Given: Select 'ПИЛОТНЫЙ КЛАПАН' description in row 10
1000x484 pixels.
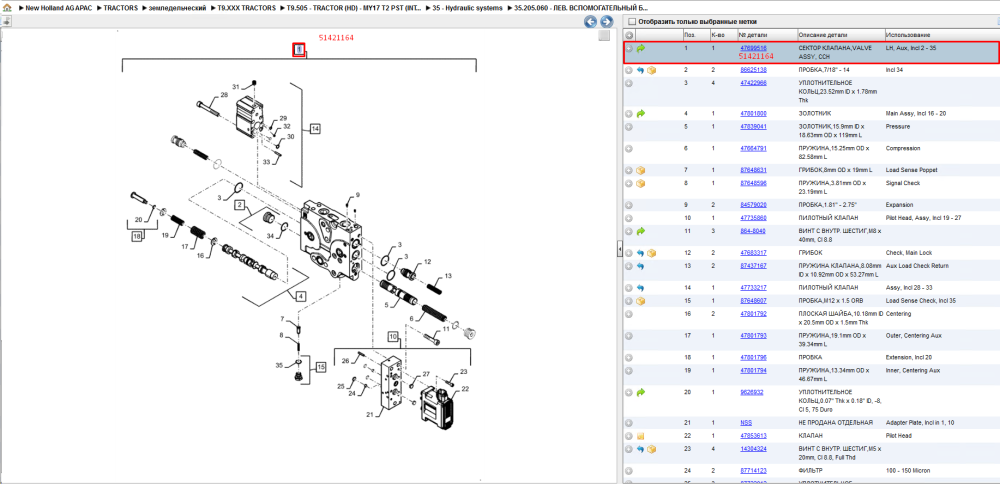Looking at the screenshot, I should pos(827,218).
